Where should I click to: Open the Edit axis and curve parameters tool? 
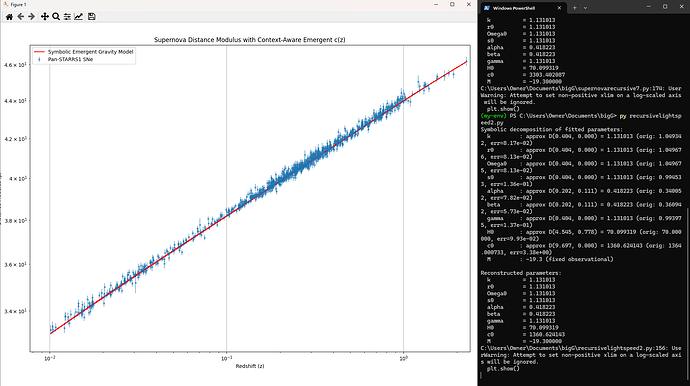click(x=78, y=17)
